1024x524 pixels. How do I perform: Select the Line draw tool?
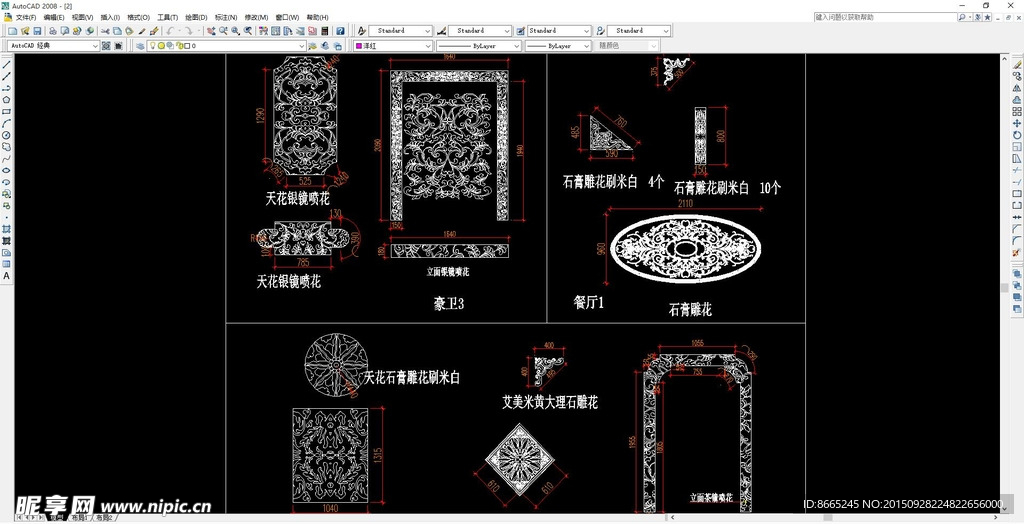pos(7,64)
